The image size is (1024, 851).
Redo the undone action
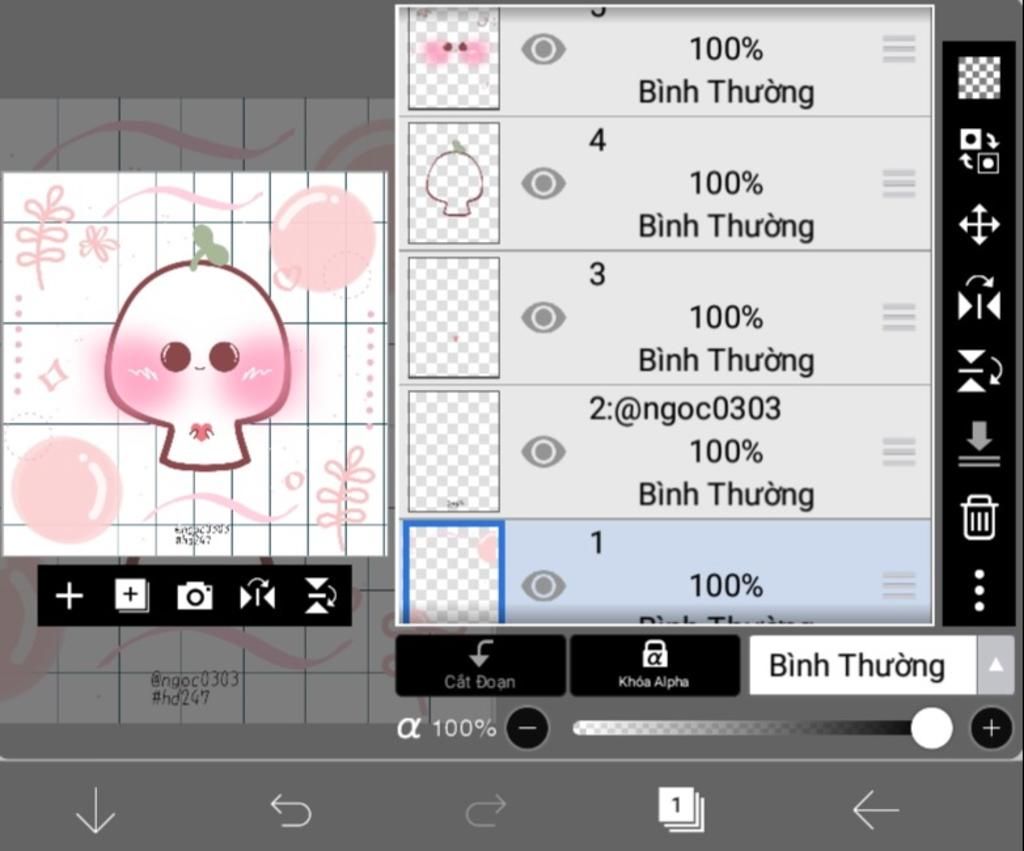(486, 811)
